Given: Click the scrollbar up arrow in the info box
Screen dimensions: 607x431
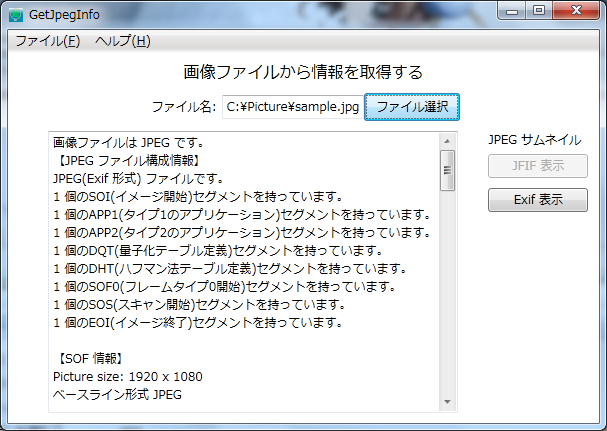Looking at the screenshot, I should pyautogui.click(x=448, y=141).
